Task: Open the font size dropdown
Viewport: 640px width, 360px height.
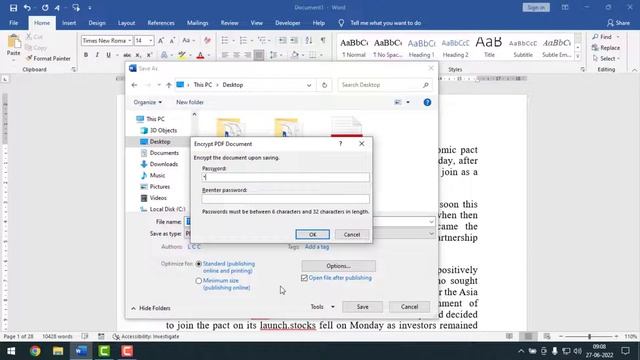Action: pyautogui.click(x=151, y=40)
